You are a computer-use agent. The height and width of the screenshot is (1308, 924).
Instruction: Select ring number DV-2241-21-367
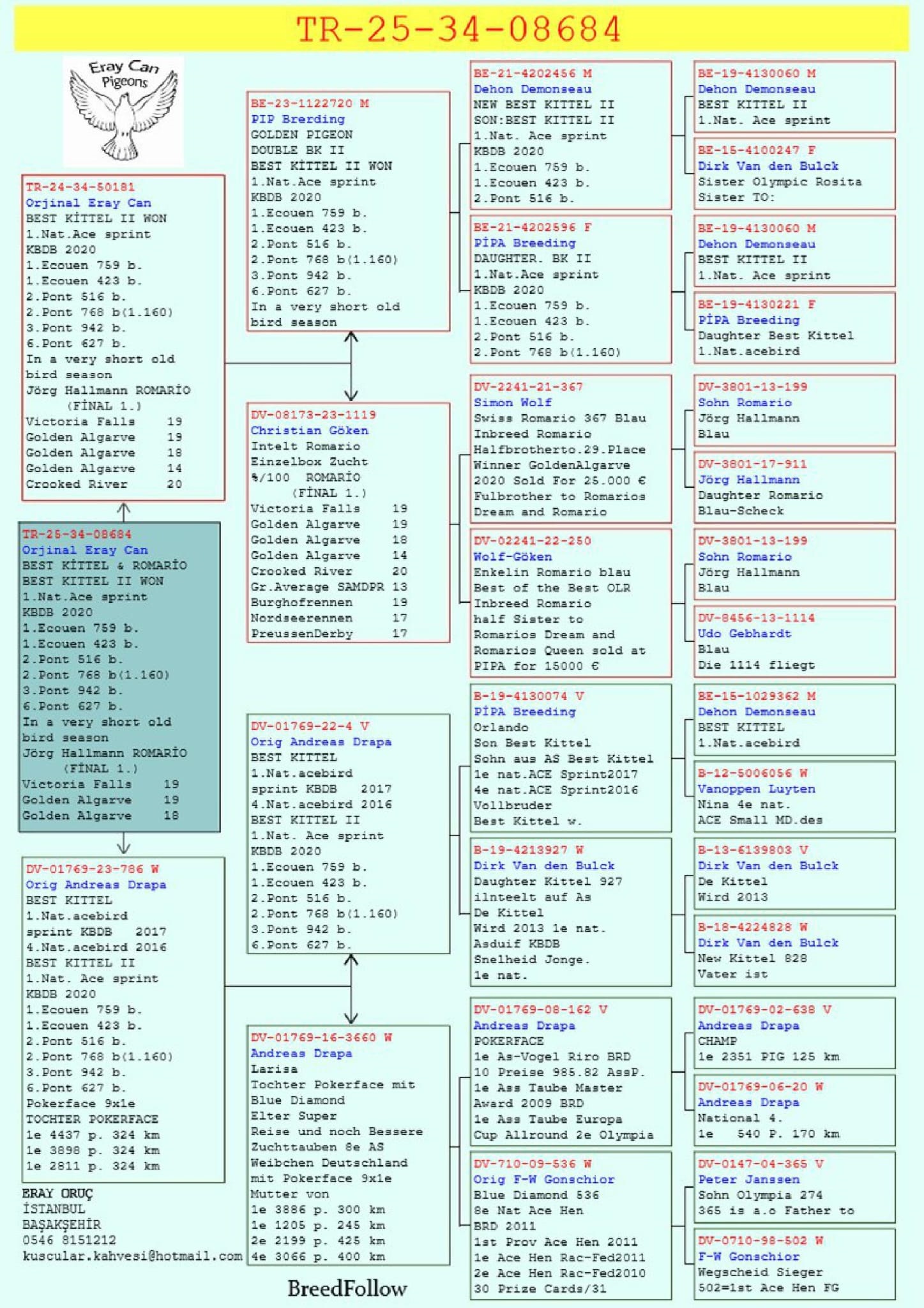click(x=528, y=386)
